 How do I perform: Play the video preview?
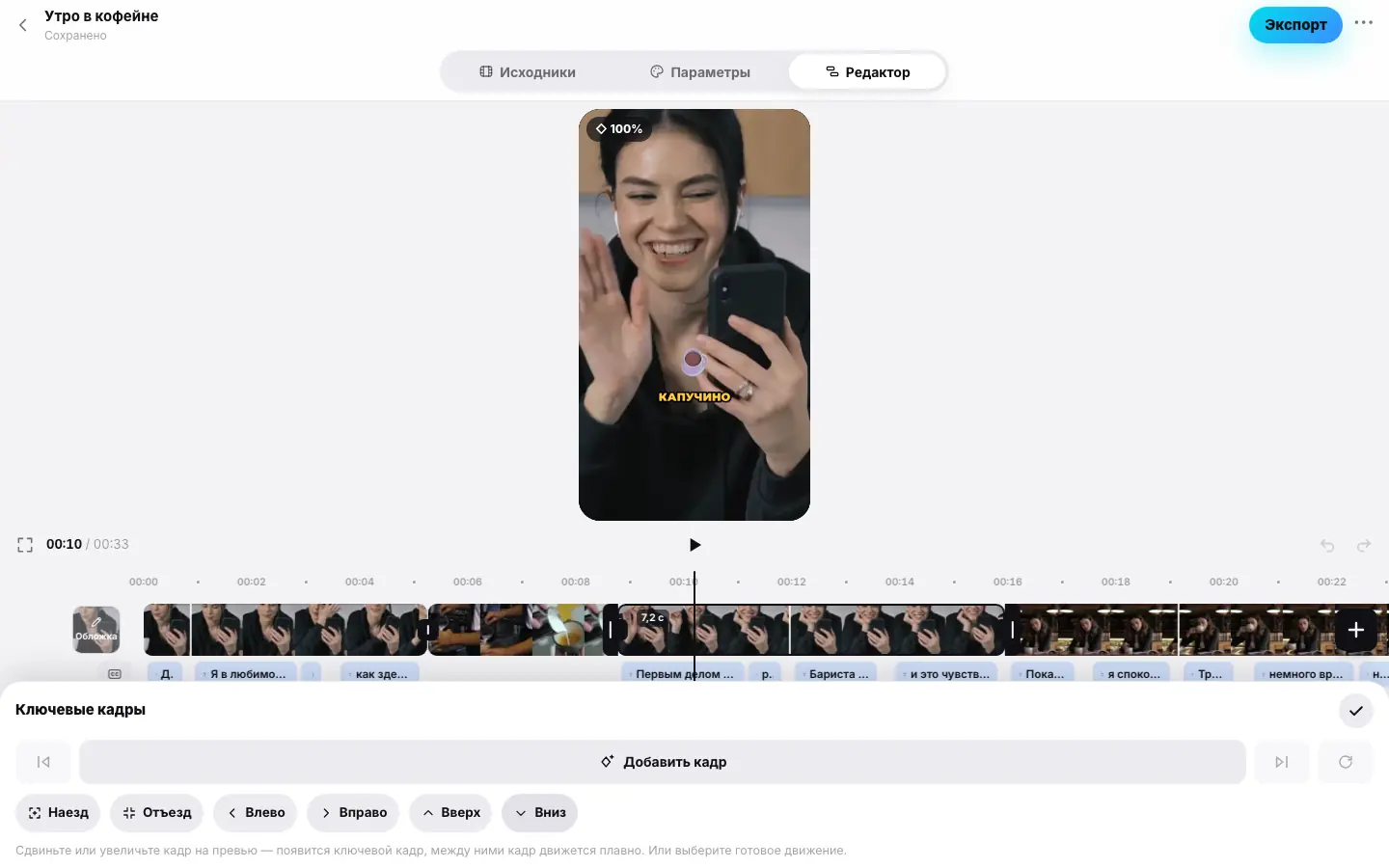(694, 545)
